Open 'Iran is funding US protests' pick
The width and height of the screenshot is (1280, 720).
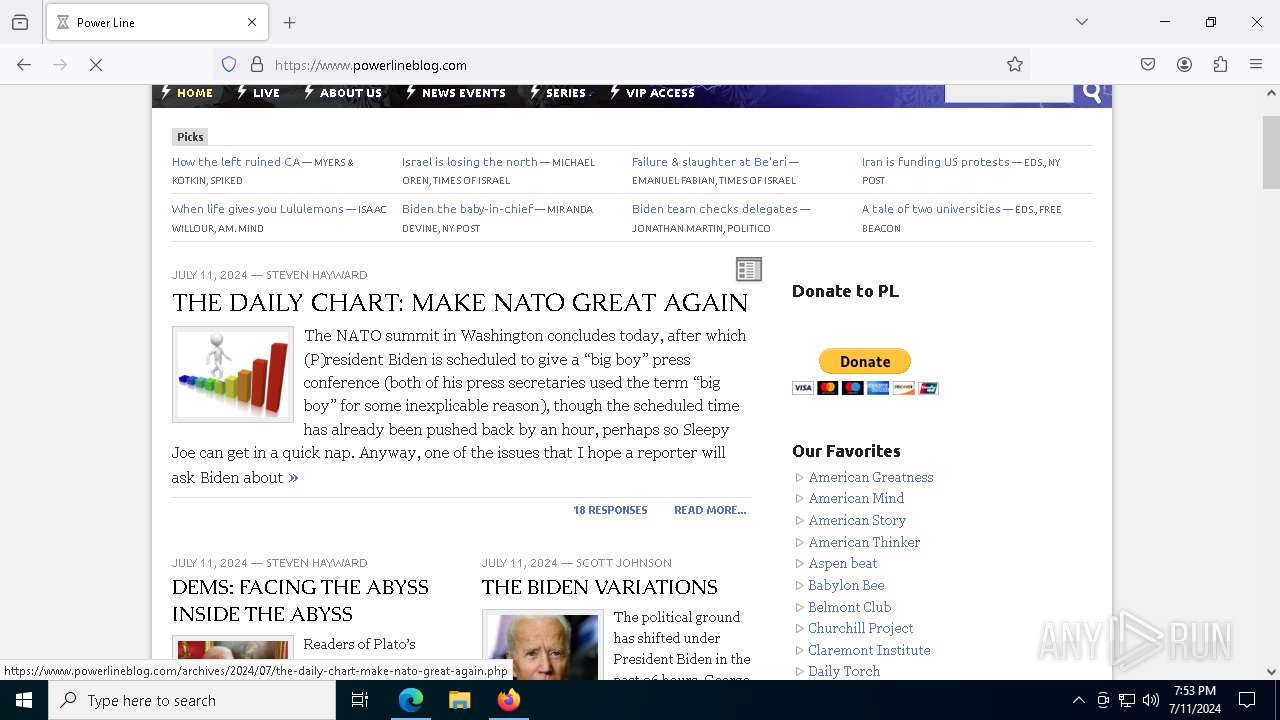point(935,162)
